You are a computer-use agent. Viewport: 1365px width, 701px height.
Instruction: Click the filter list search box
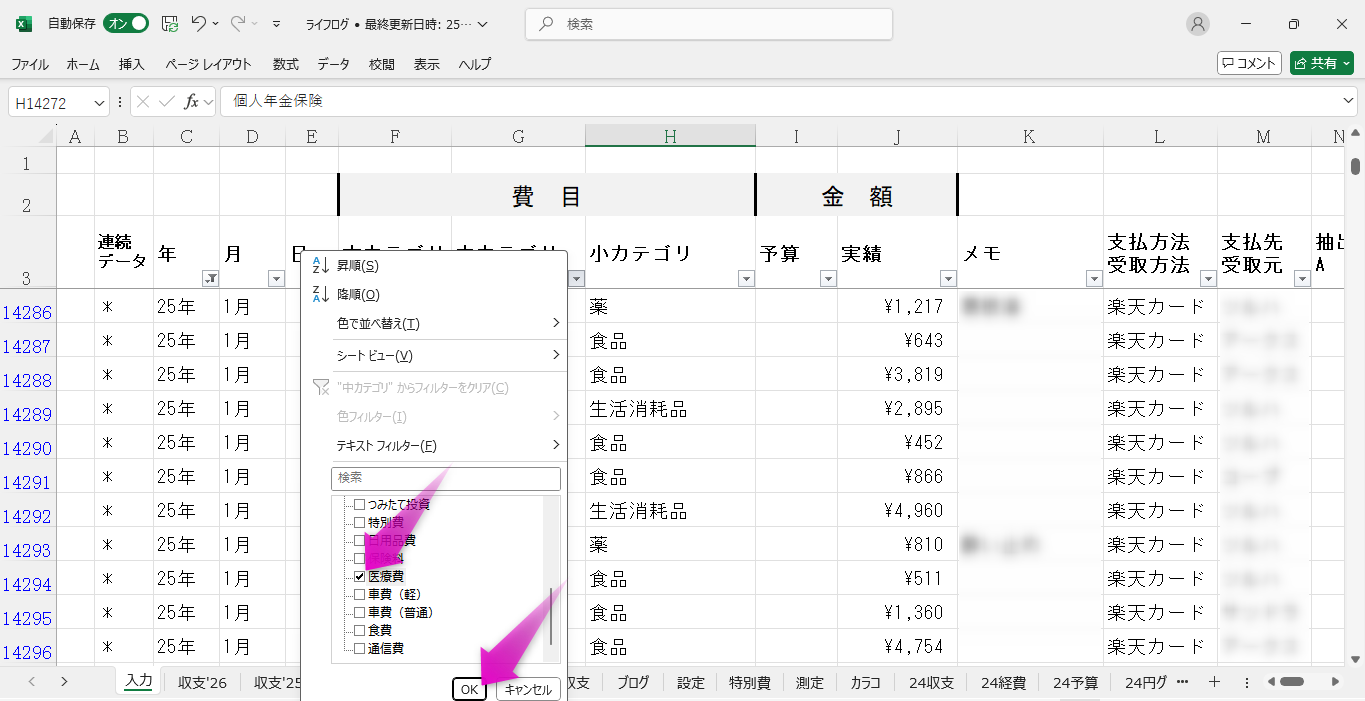coord(446,479)
